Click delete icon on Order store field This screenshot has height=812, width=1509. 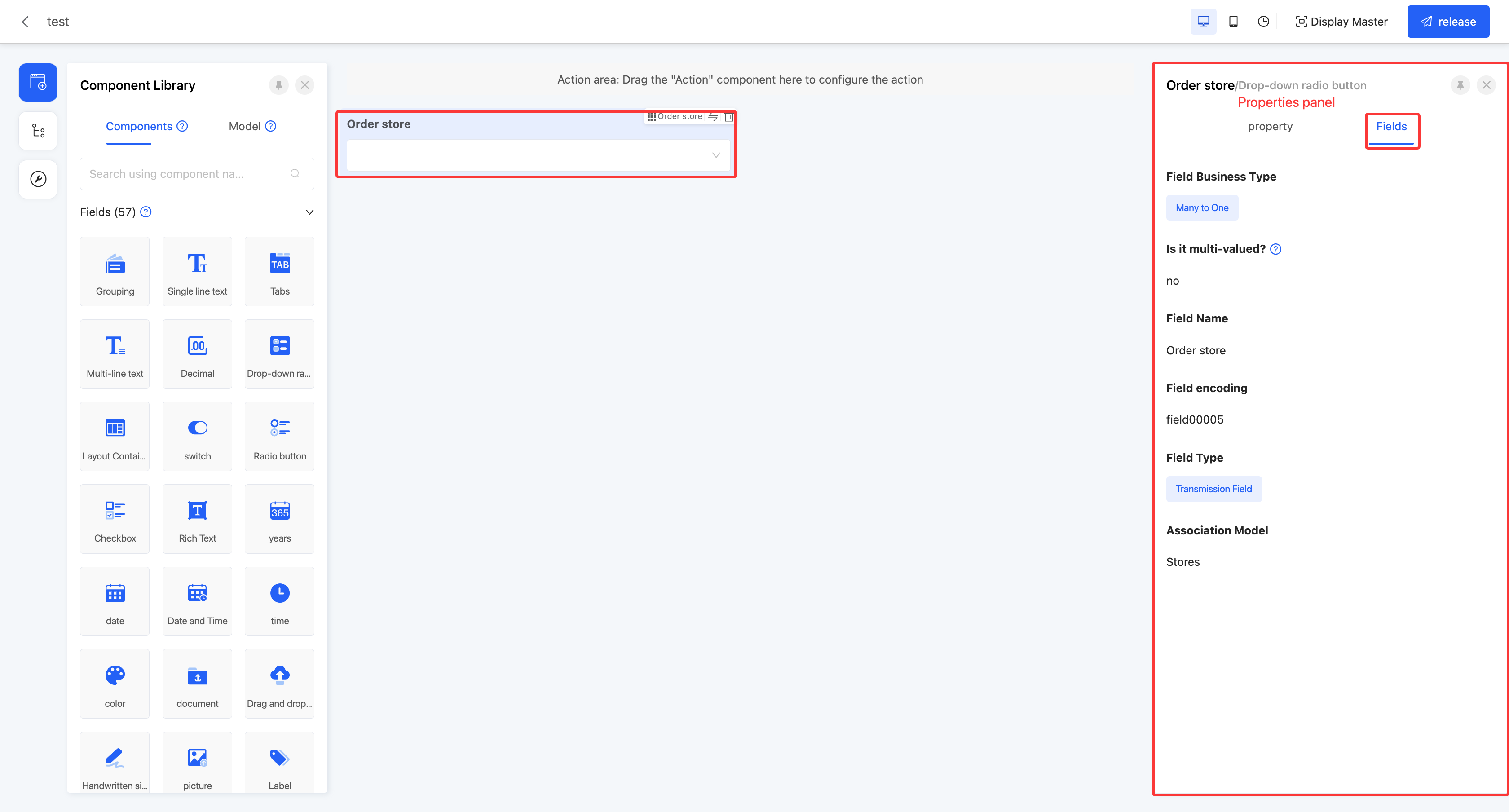click(729, 117)
